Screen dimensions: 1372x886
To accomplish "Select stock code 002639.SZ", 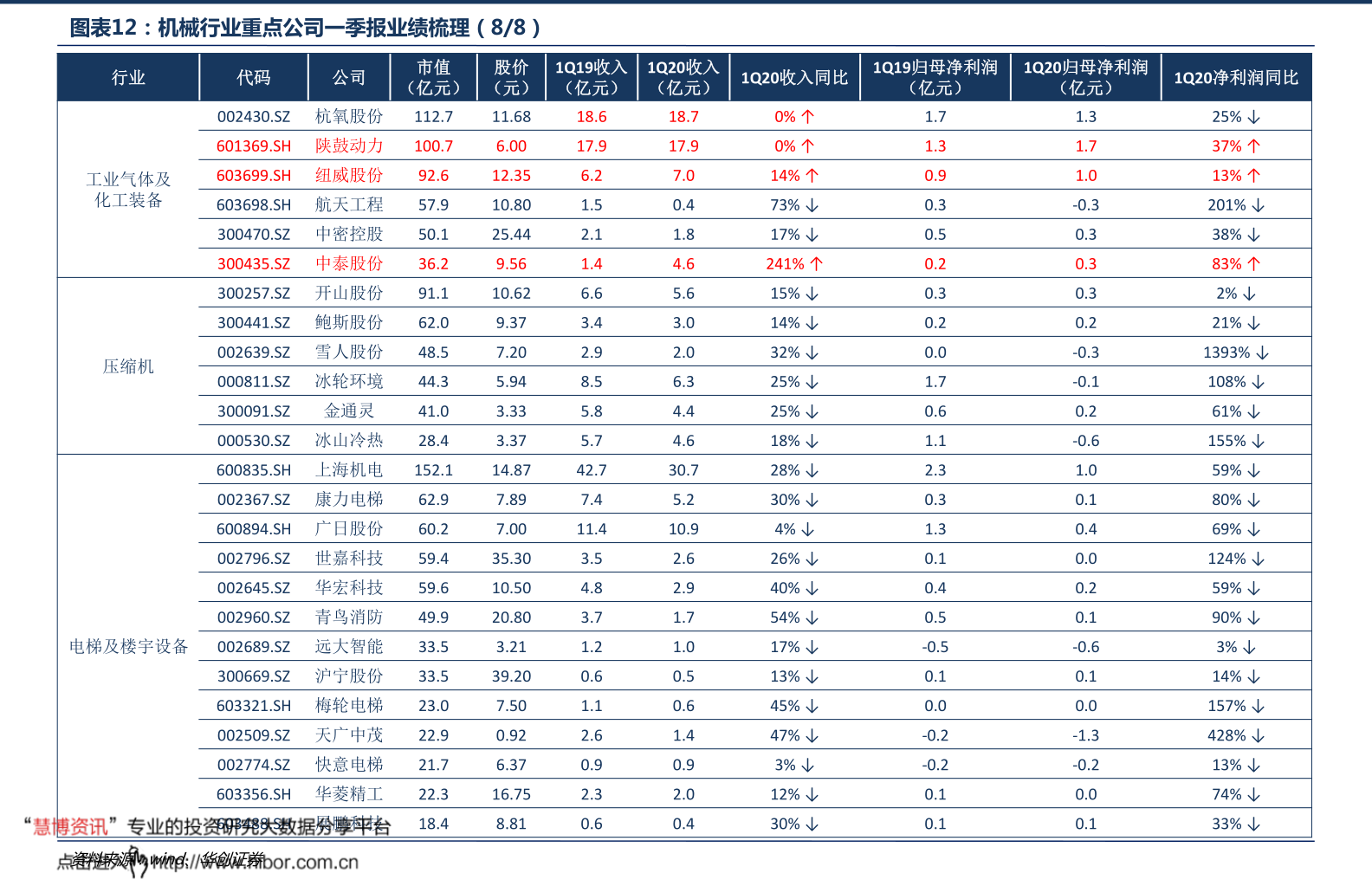I will coord(254,352).
